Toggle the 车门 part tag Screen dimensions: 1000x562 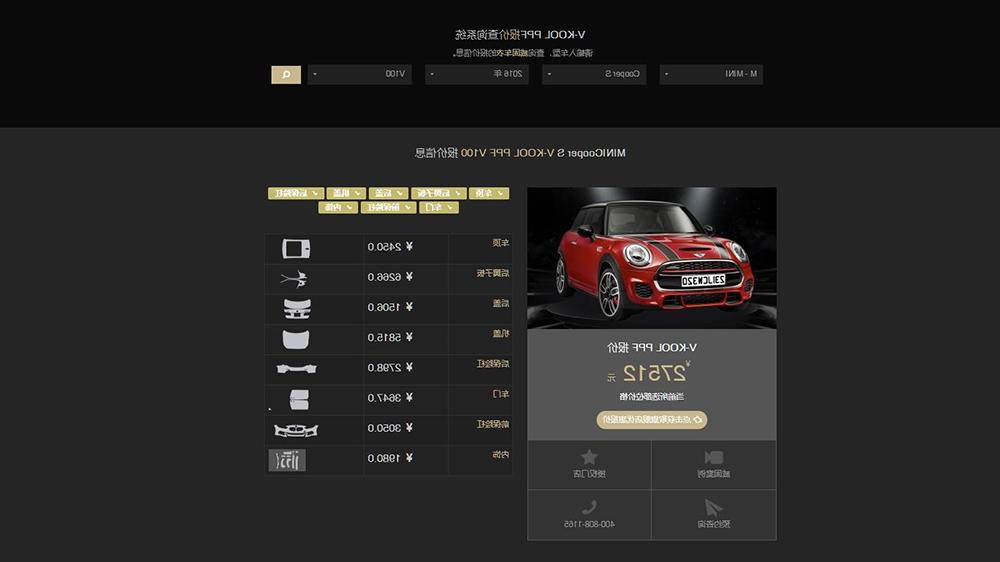[439, 207]
